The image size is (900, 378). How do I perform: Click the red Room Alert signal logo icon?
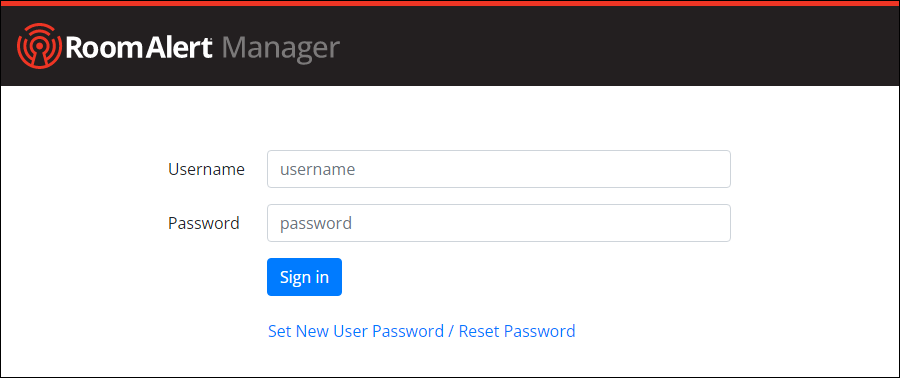[x=39, y=46]
